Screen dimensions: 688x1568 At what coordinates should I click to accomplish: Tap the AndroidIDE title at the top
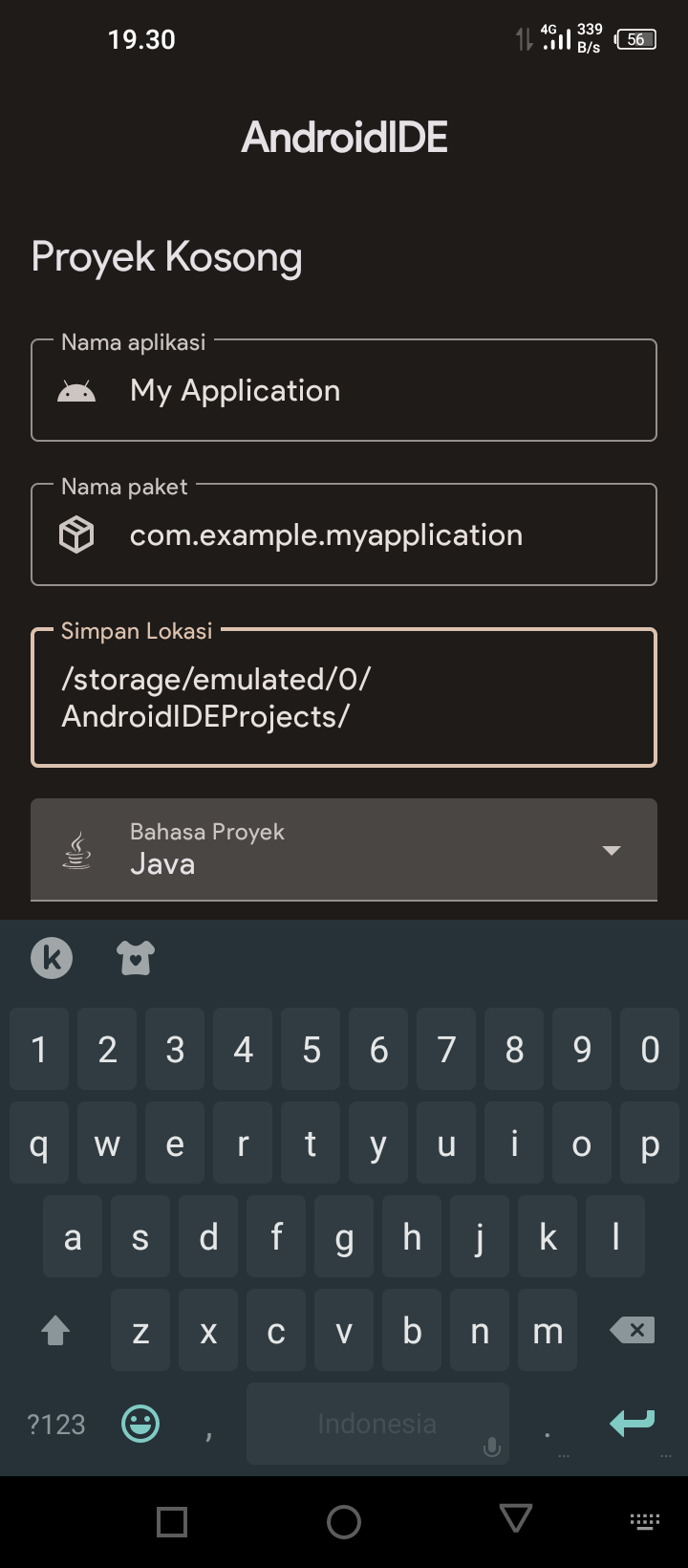click(344, 136)
